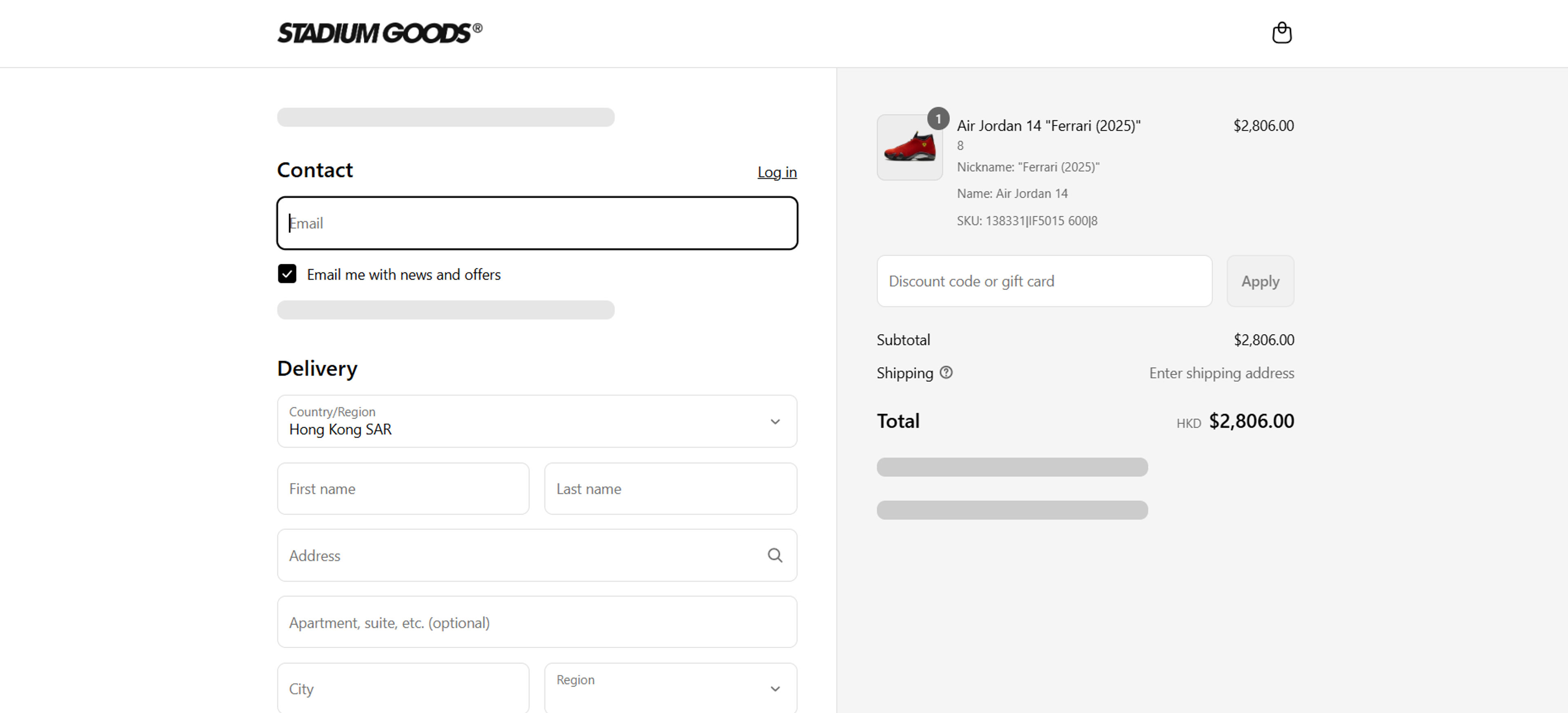
Task: Open the shopping bag icon
Action: (1281, 33)
